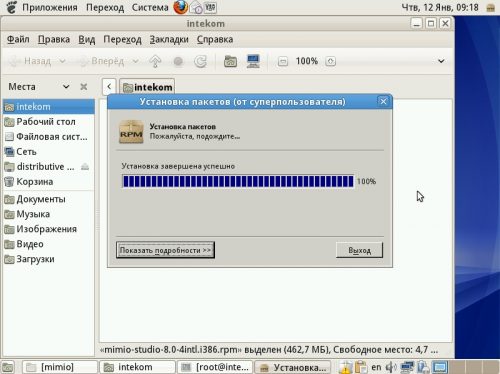The width and height of the screenshot is (500, 374).
Task: Open the Forward history dropdown arrow
Action: coord(135,61)
